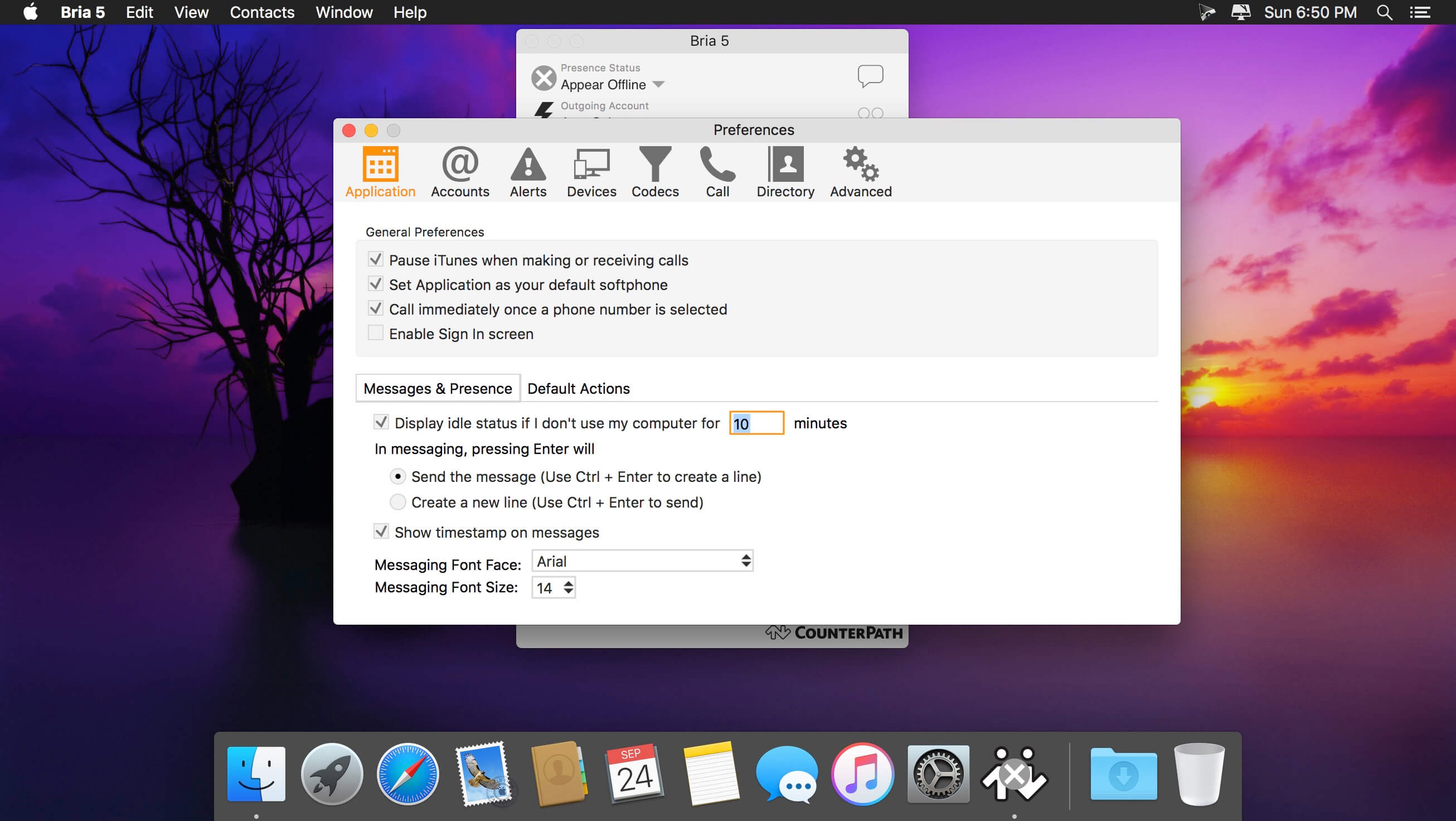The width and height of the screenshot is (1456, 821).
Task: Click the clock showing Sun 6:50 PM
Action: pos(1310,12)
